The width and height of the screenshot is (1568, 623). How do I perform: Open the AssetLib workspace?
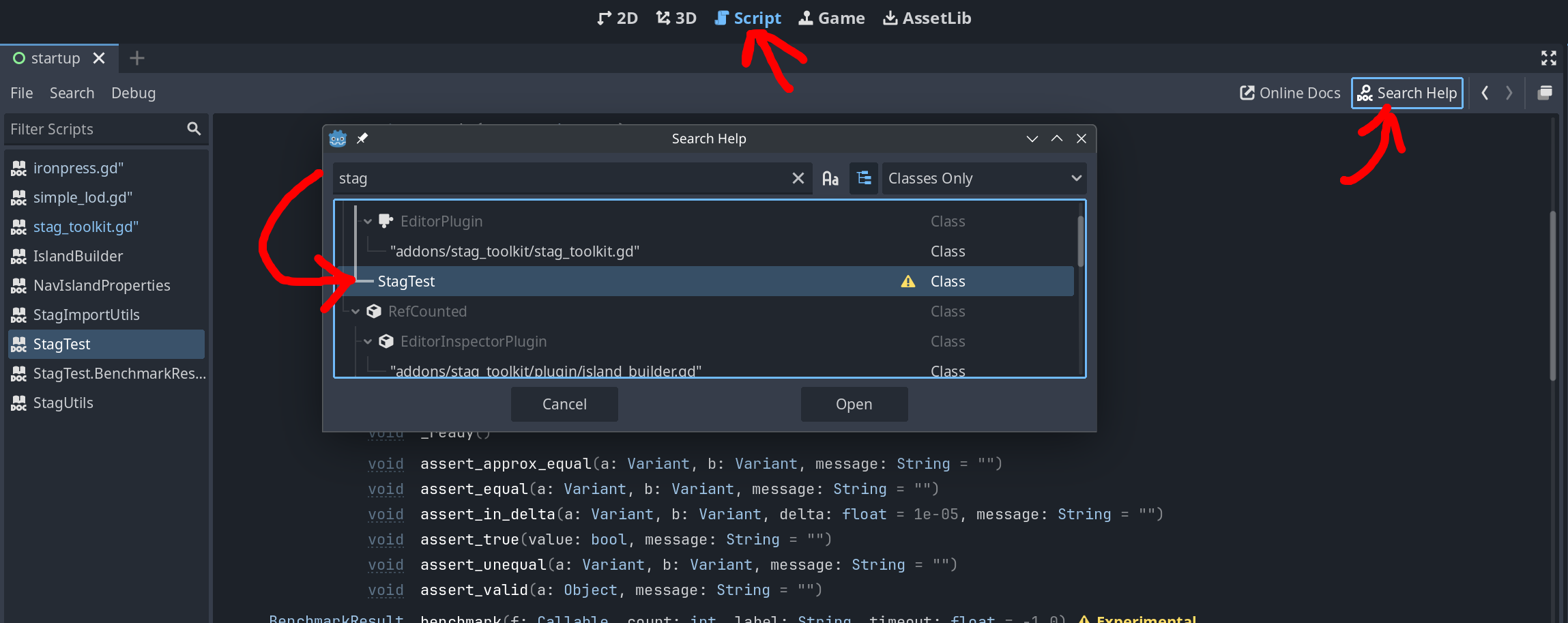[x=927, y=18]
